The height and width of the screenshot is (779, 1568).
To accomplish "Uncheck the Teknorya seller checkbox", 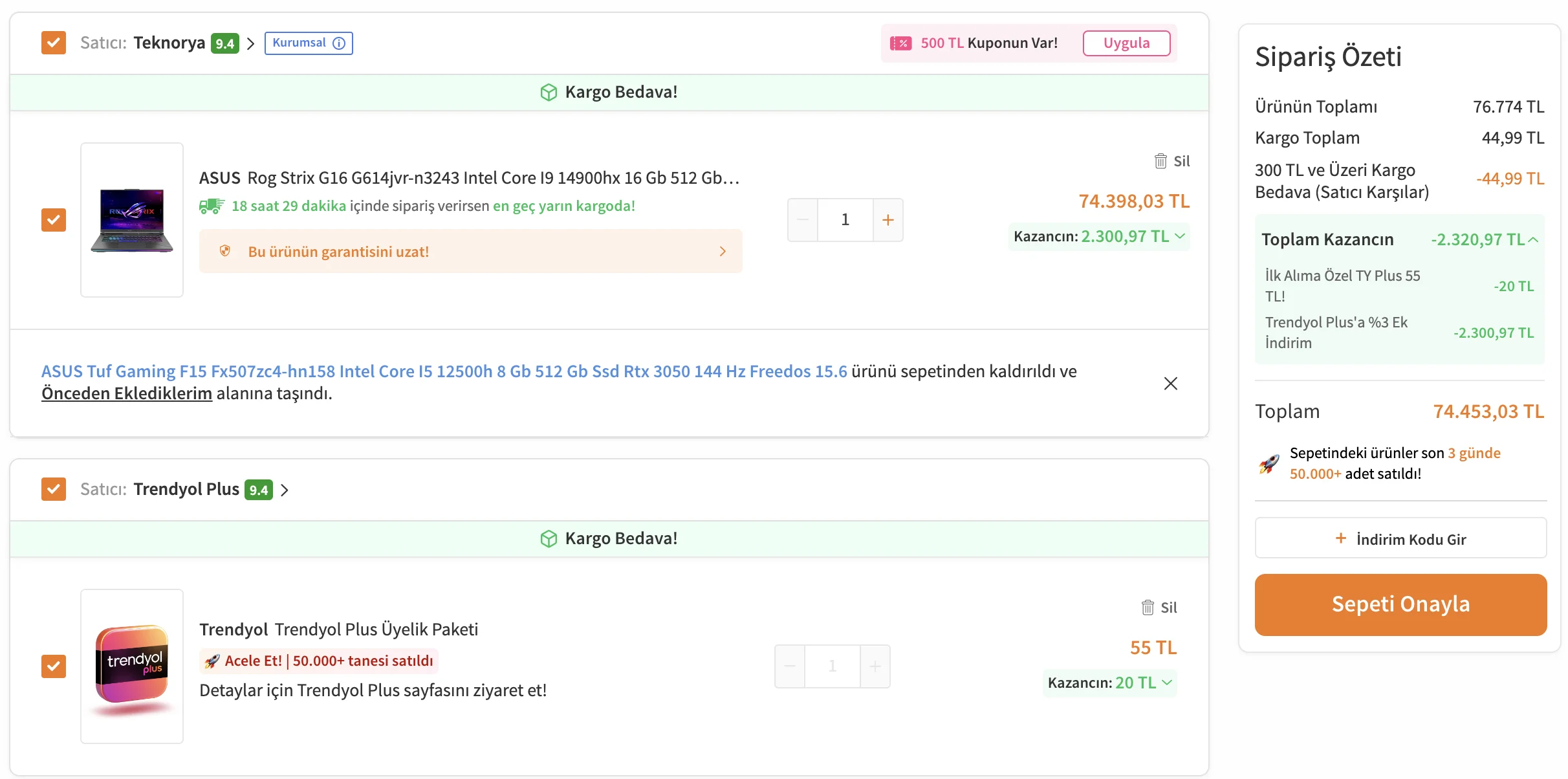I will pos(54,43).
